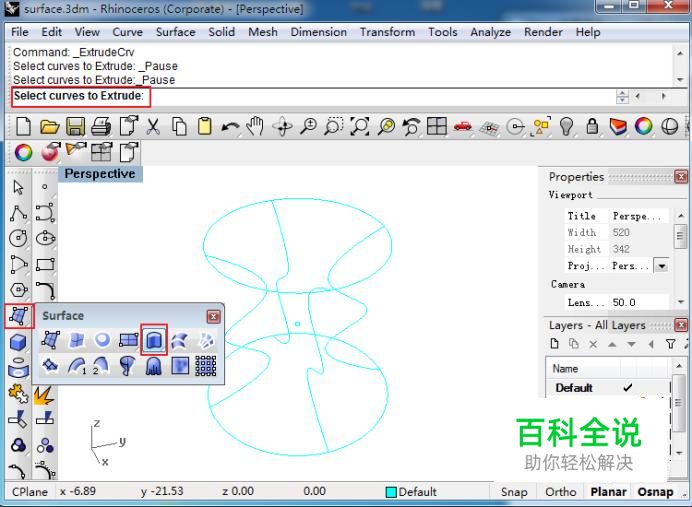Image resolution: width=692 pixels, height=507 pixels.
Task: Open the Projection dropdown arrow
Action: 662,266
